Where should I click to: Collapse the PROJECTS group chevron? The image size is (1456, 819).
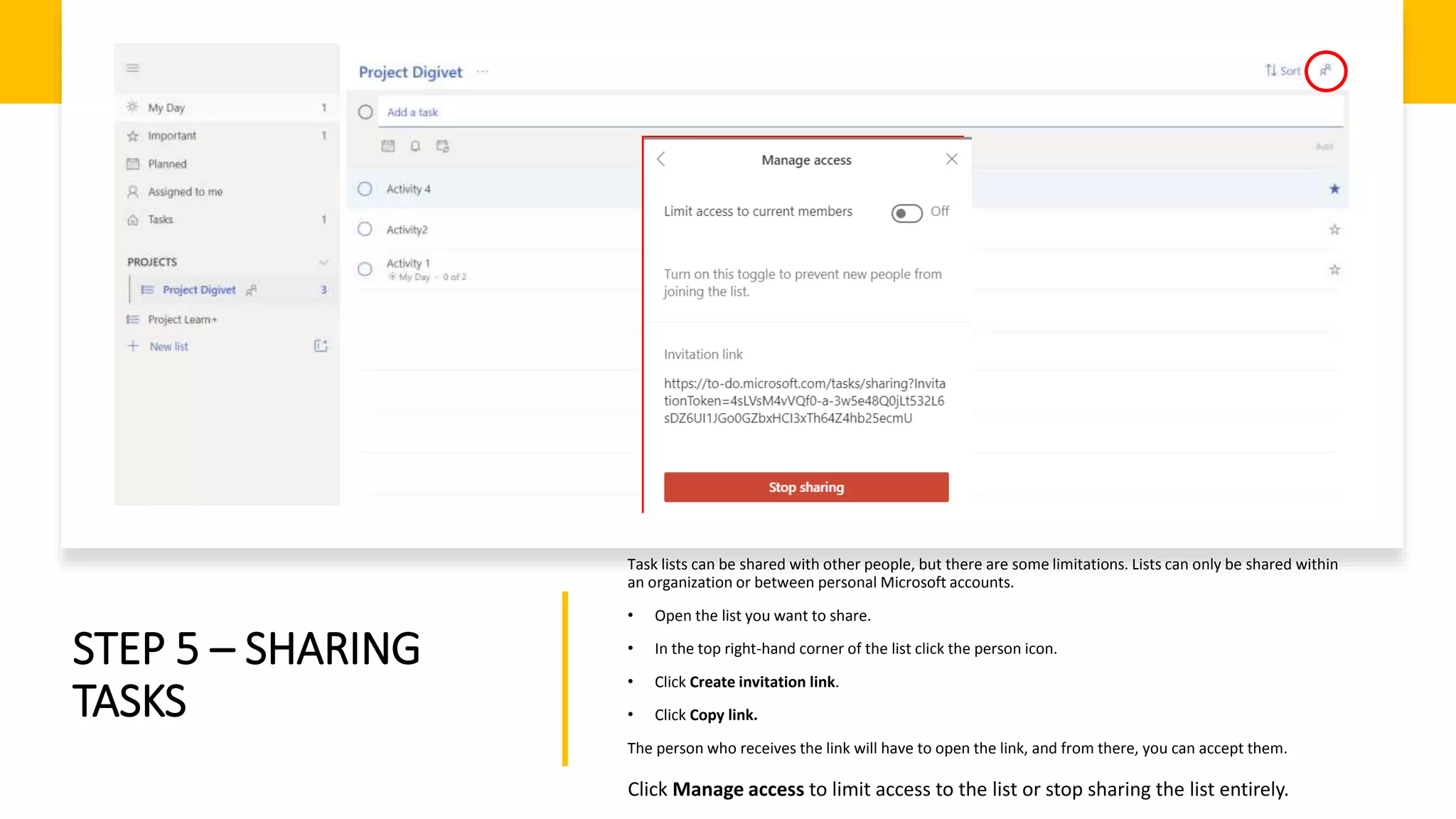[x=323, y=262]
